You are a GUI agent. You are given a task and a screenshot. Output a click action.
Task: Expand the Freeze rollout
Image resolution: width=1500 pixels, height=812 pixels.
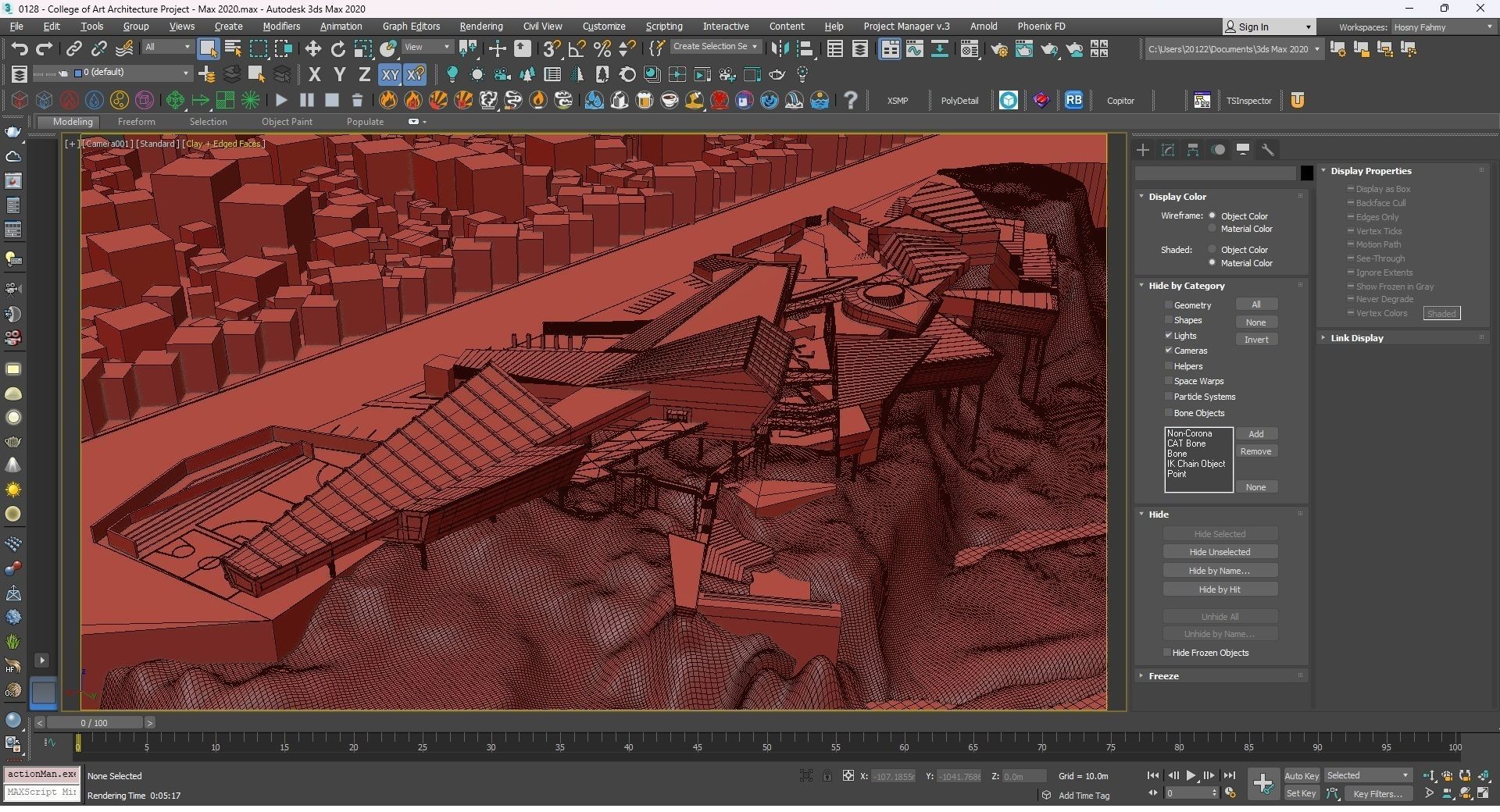[1163, 676]
